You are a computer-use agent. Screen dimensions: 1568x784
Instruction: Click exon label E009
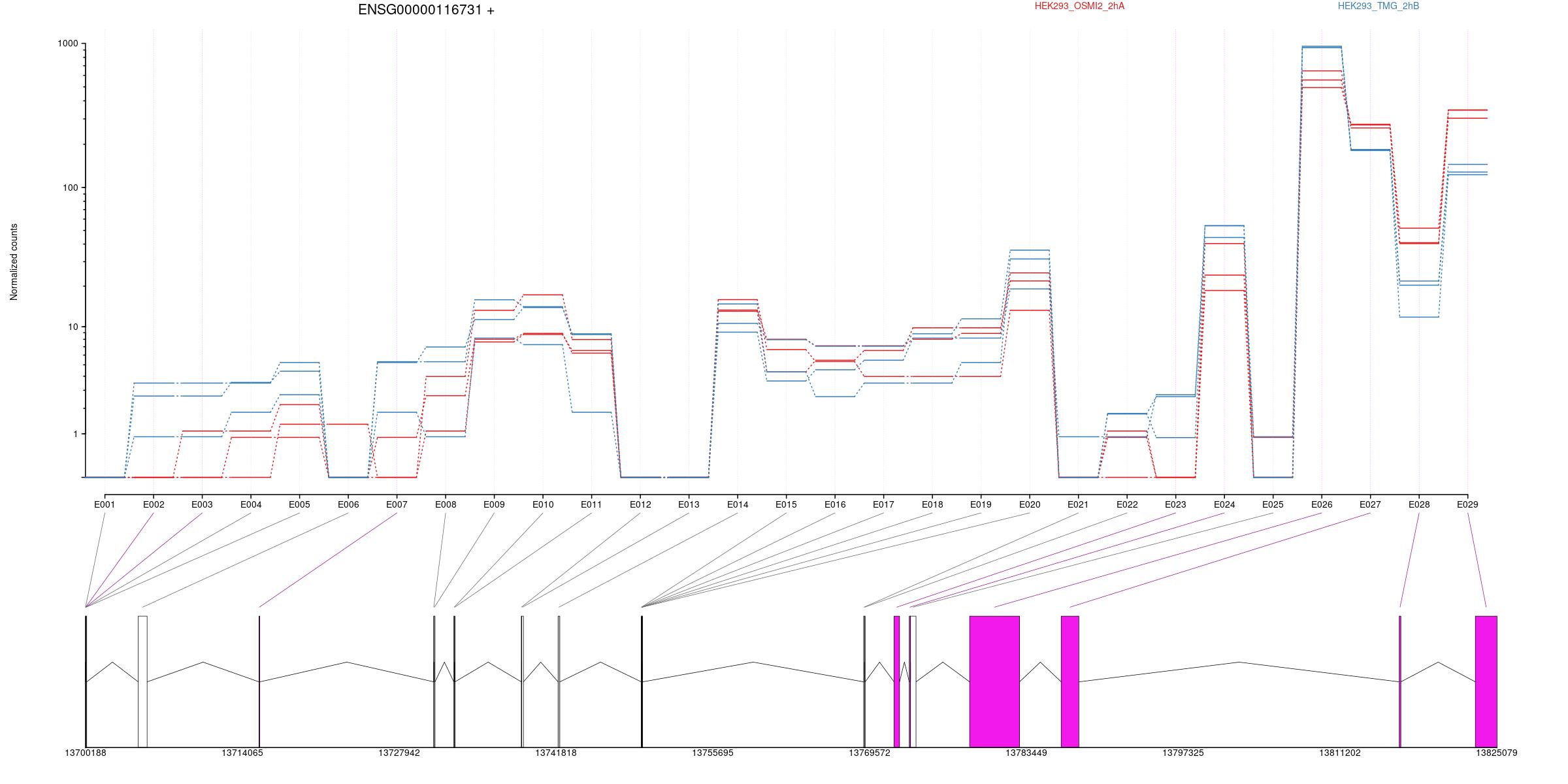click(x=494, y=504)
